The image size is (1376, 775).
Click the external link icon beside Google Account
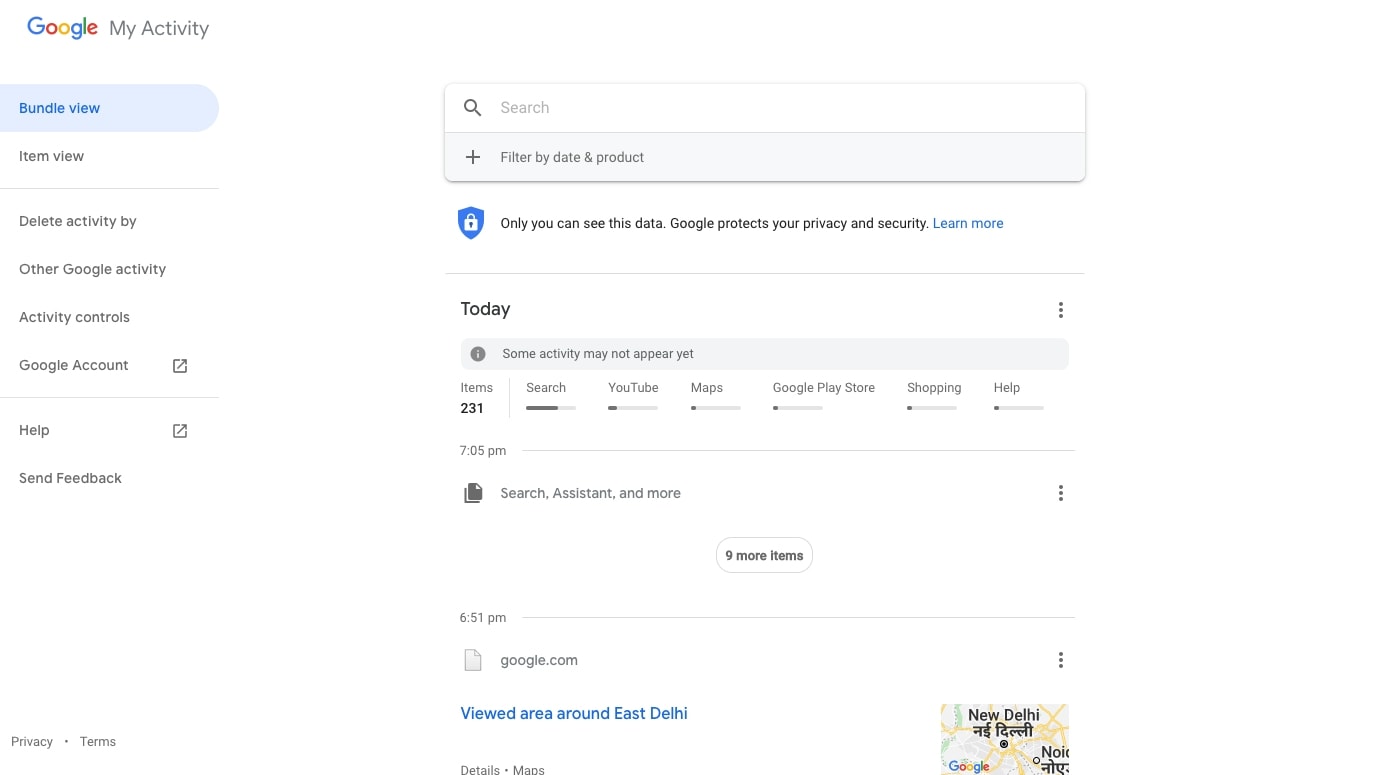click(x=180, y=366)
